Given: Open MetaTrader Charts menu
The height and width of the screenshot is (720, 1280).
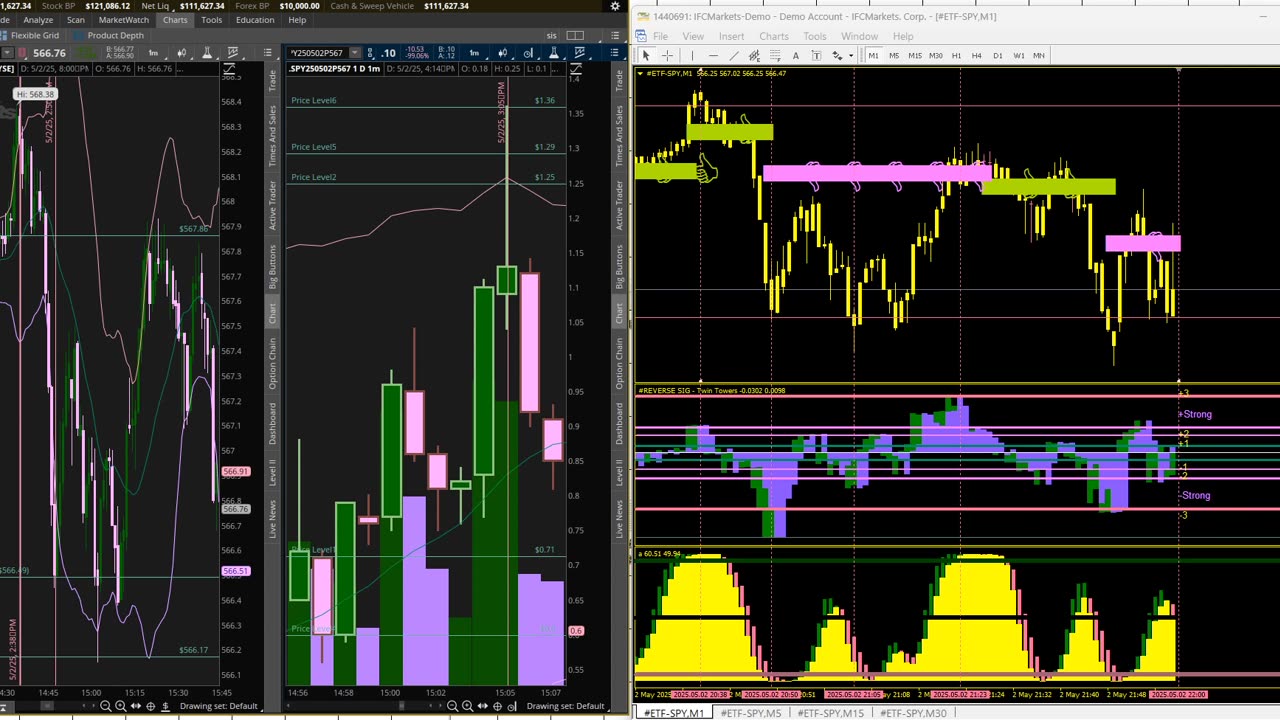Looking at the screenshot, I should click(x=774, y=36).
